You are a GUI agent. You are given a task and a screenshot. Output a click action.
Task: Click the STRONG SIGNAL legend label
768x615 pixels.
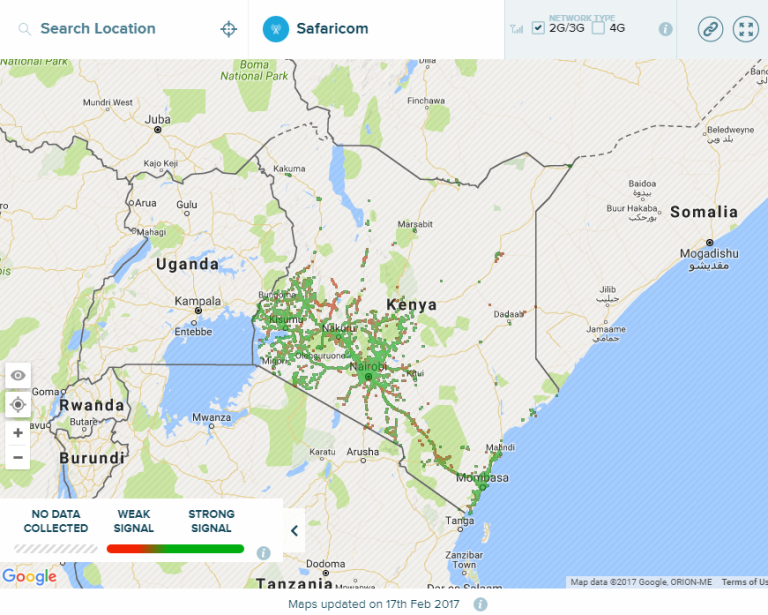[x=211, y=521]
